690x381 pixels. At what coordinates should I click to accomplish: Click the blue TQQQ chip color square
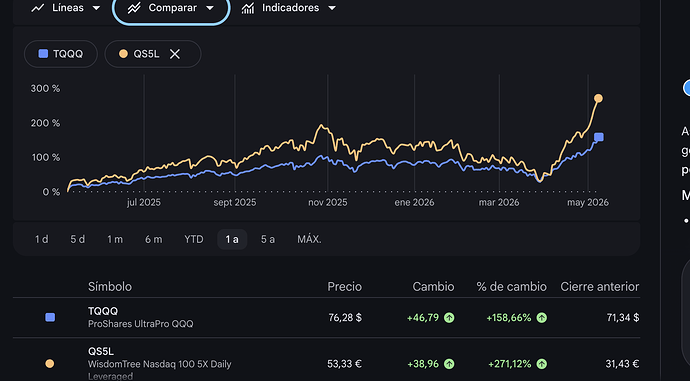43,54
